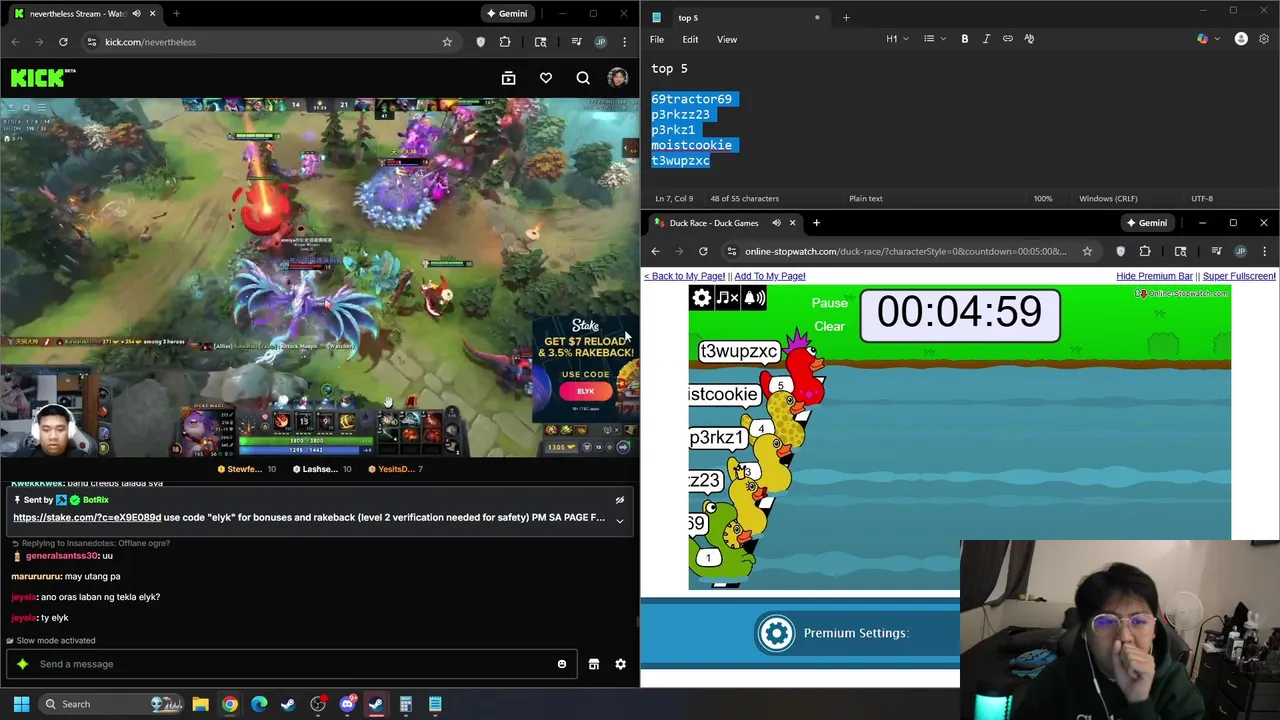The height and width of the screenshot is (720, 1280).
Task: Select the 'top 5' Notepad tab
Action: [x=738, y=17]
